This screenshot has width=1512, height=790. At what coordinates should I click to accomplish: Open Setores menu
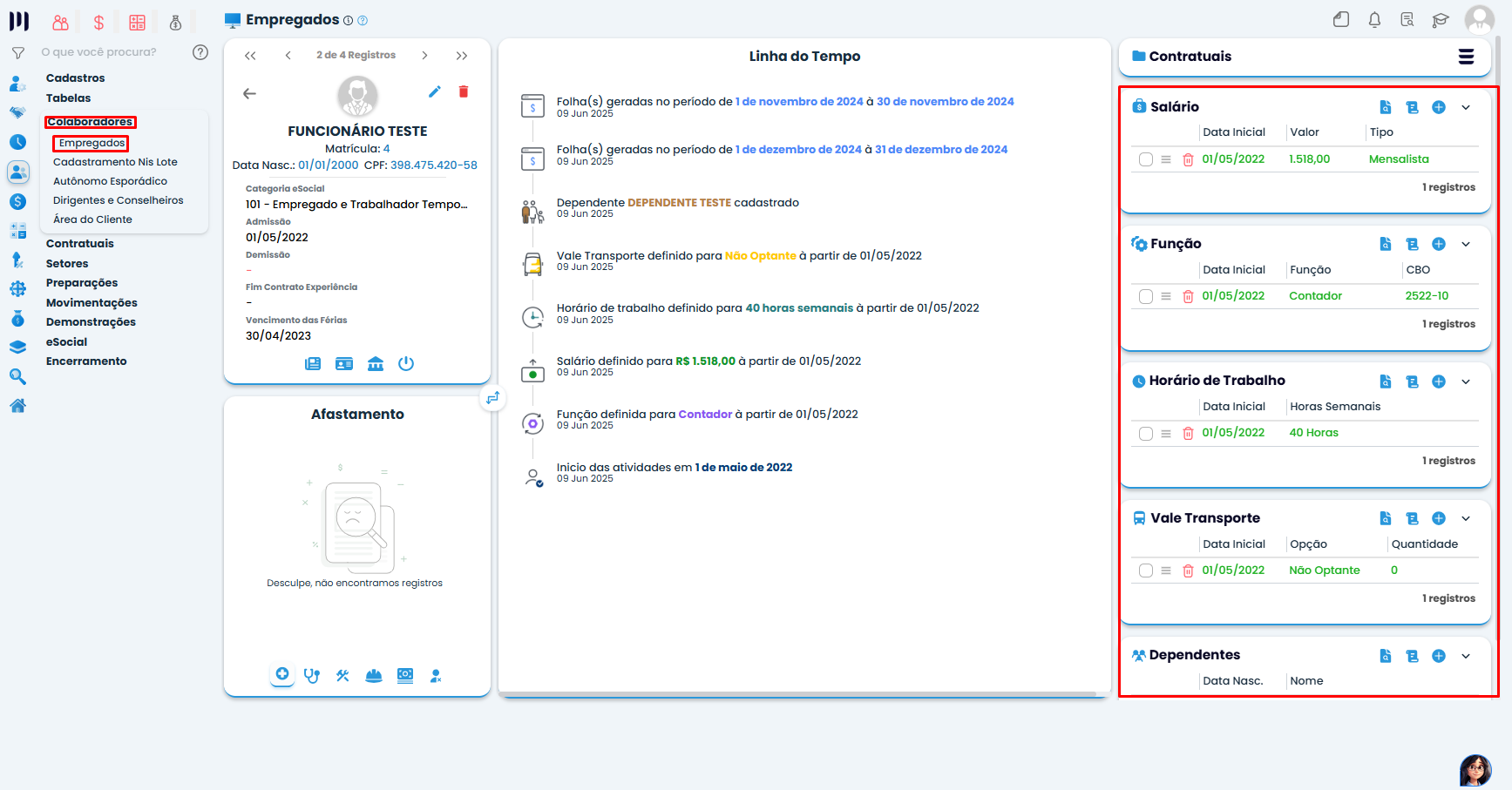click(67, 264)
